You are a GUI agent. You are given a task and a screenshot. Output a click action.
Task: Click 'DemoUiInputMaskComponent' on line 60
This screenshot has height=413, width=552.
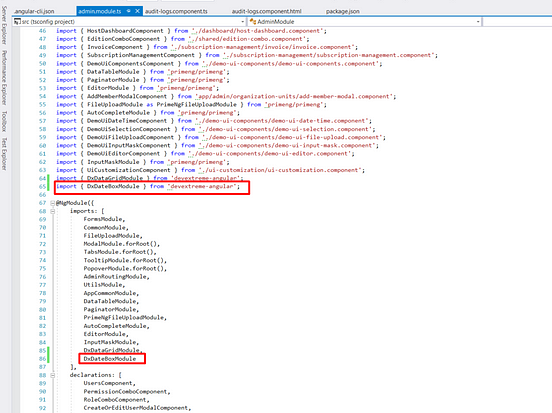(128, 145)
